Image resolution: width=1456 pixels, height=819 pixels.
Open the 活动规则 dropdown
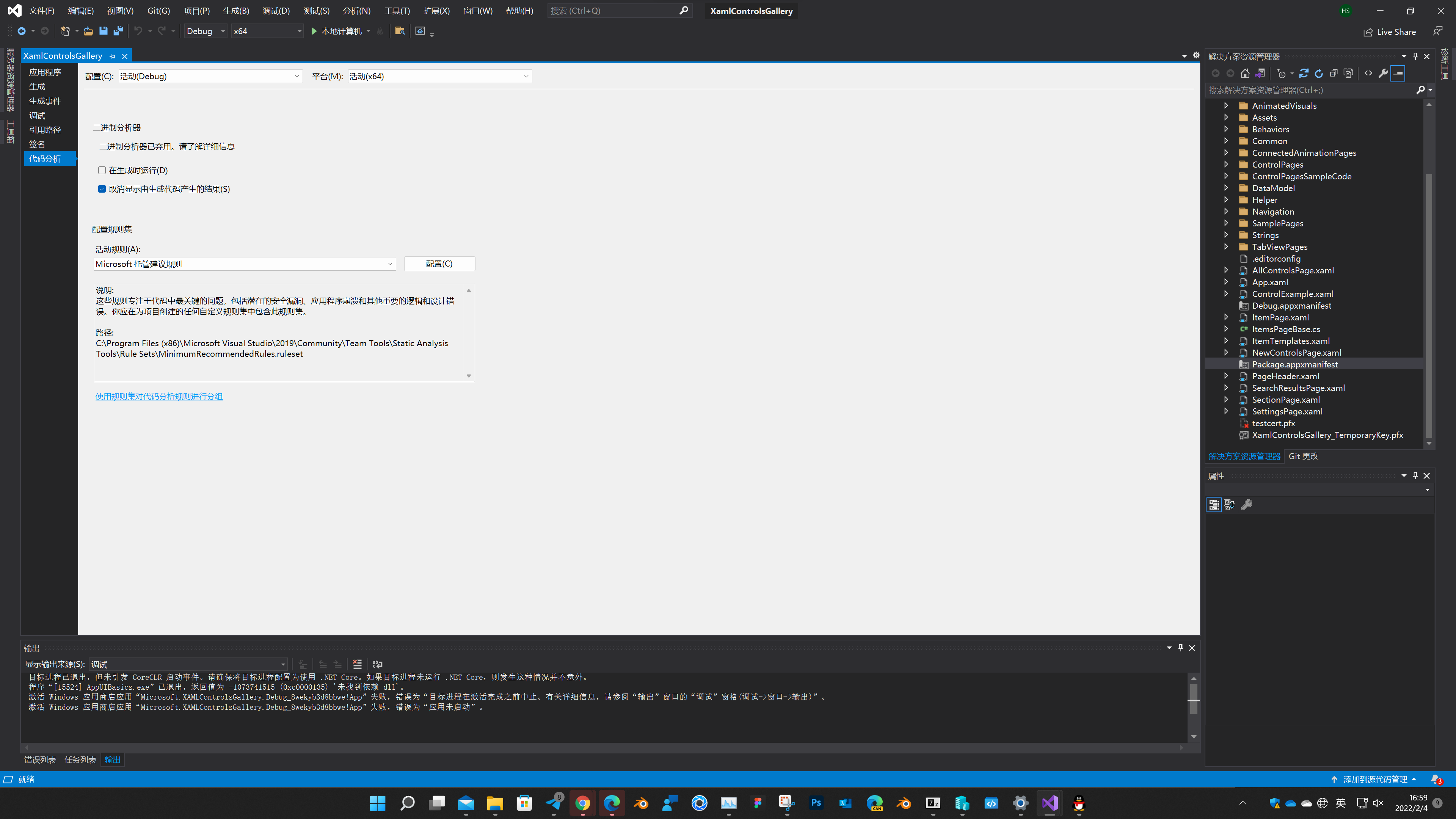point(390,264)
